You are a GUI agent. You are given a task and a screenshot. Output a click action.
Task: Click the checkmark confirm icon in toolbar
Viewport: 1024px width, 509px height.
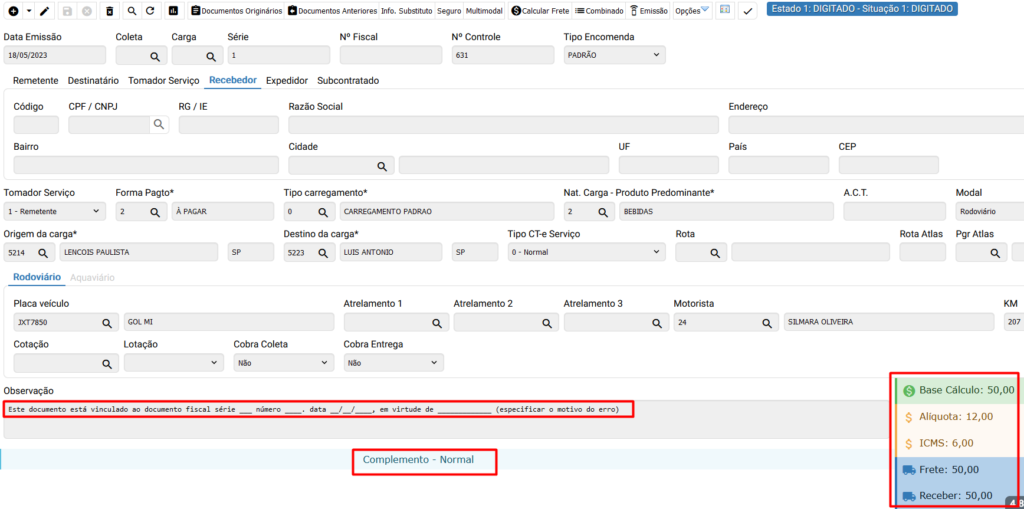click(x=746, y=11)
